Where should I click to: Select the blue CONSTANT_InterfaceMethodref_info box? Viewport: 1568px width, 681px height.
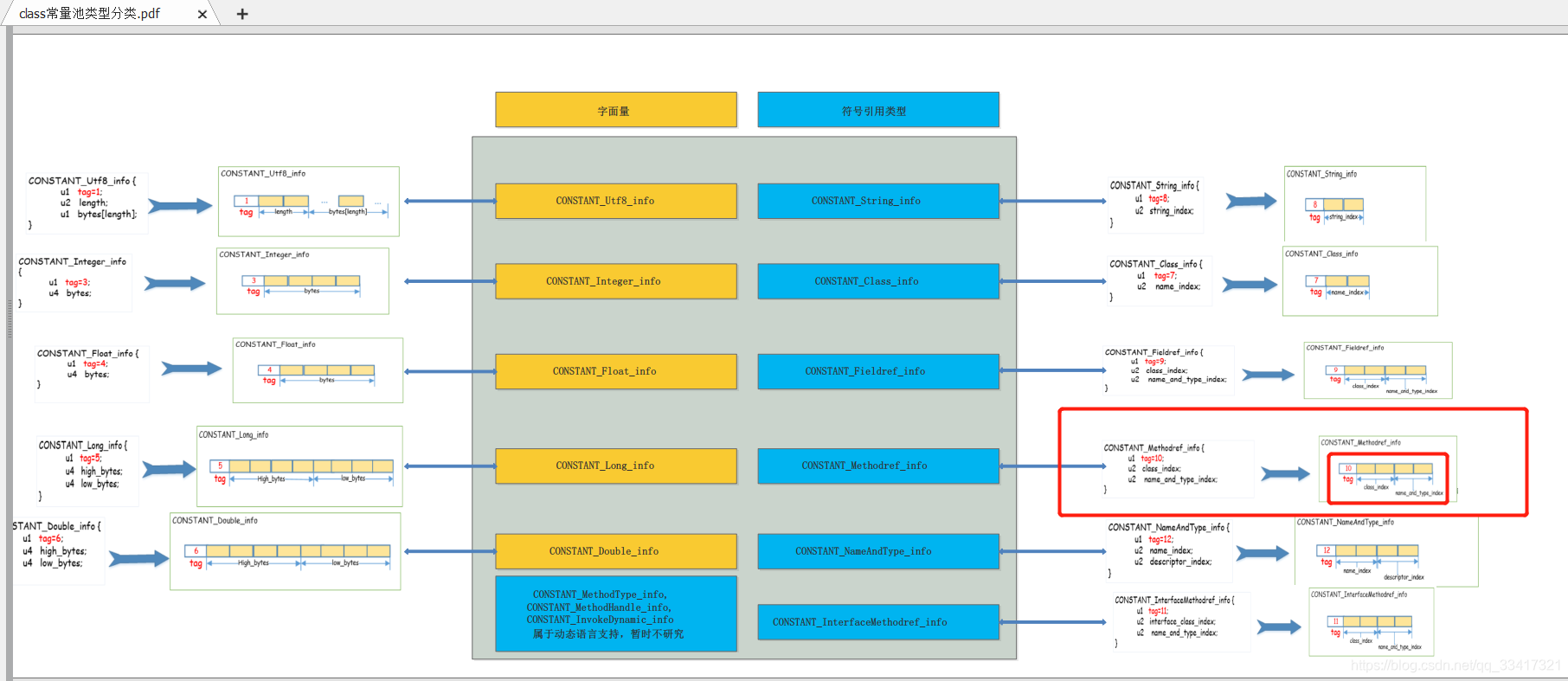[878, 622]
